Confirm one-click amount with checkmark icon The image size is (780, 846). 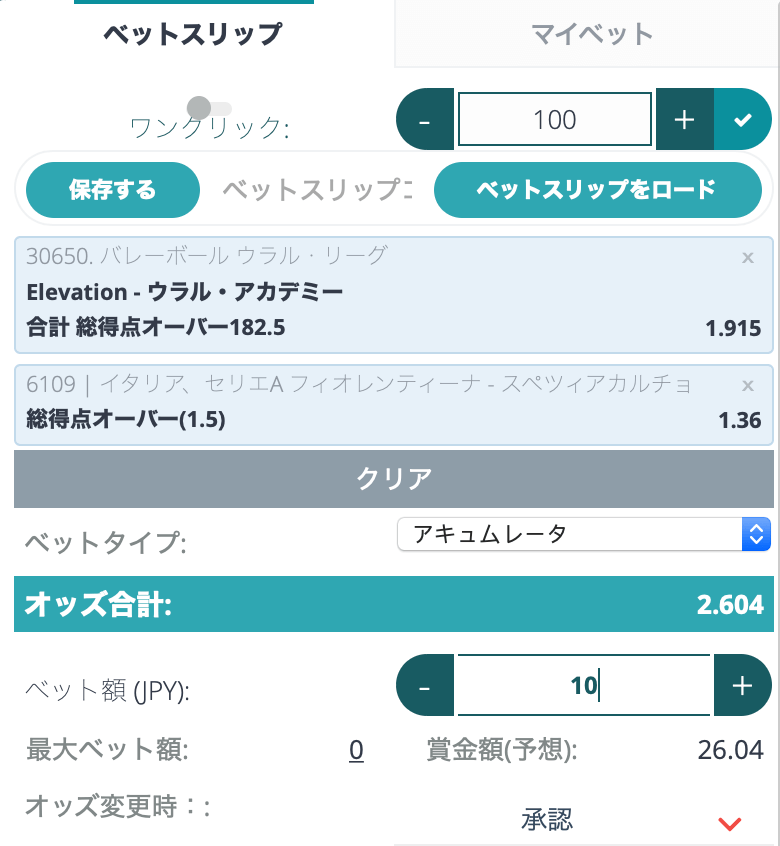coord(742,121)
